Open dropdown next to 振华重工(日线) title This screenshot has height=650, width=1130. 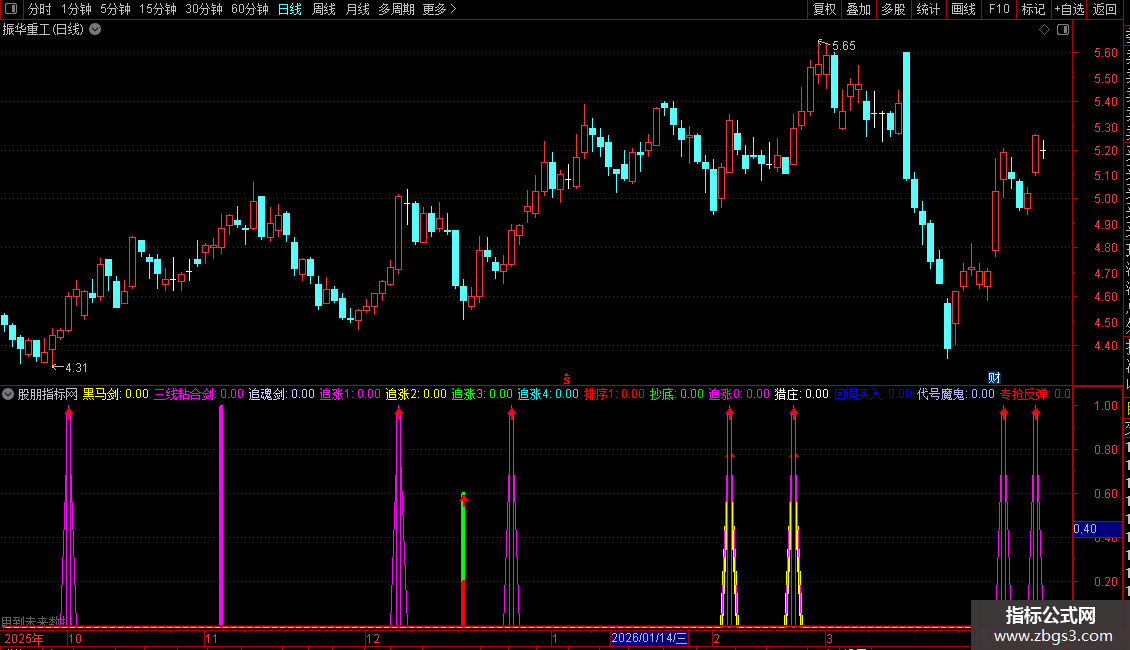95,30
